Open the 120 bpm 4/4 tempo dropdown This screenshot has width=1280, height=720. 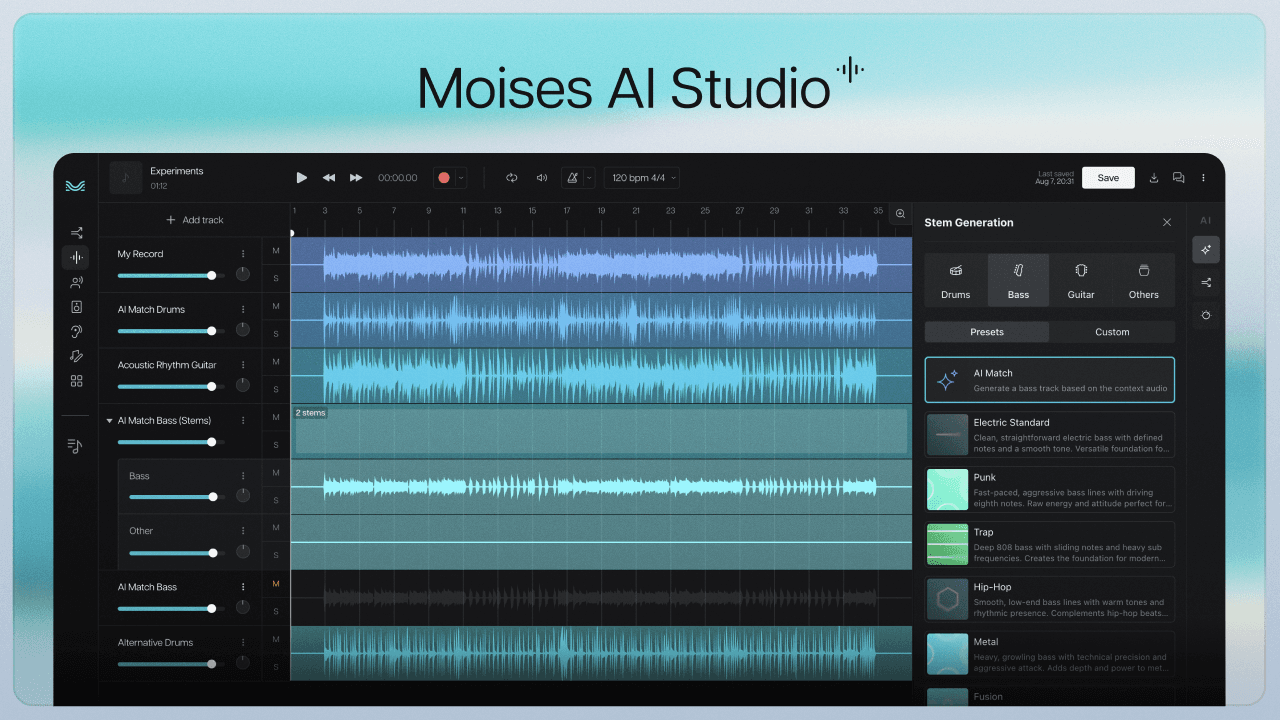point(641,178)
